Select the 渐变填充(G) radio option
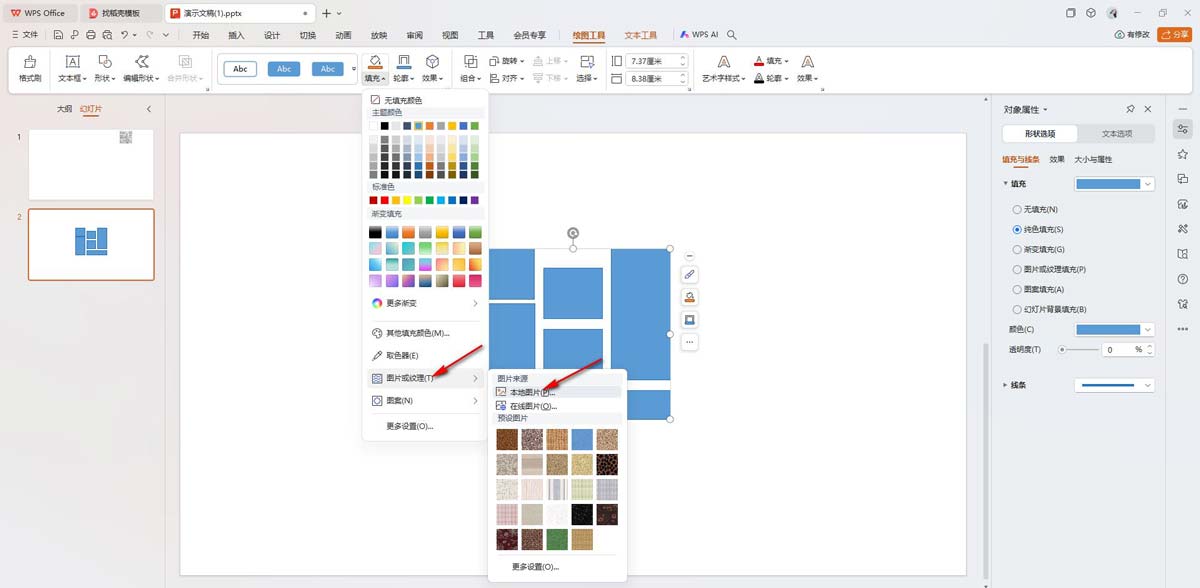1200x588 pixels. click(x=1018, y=249)
